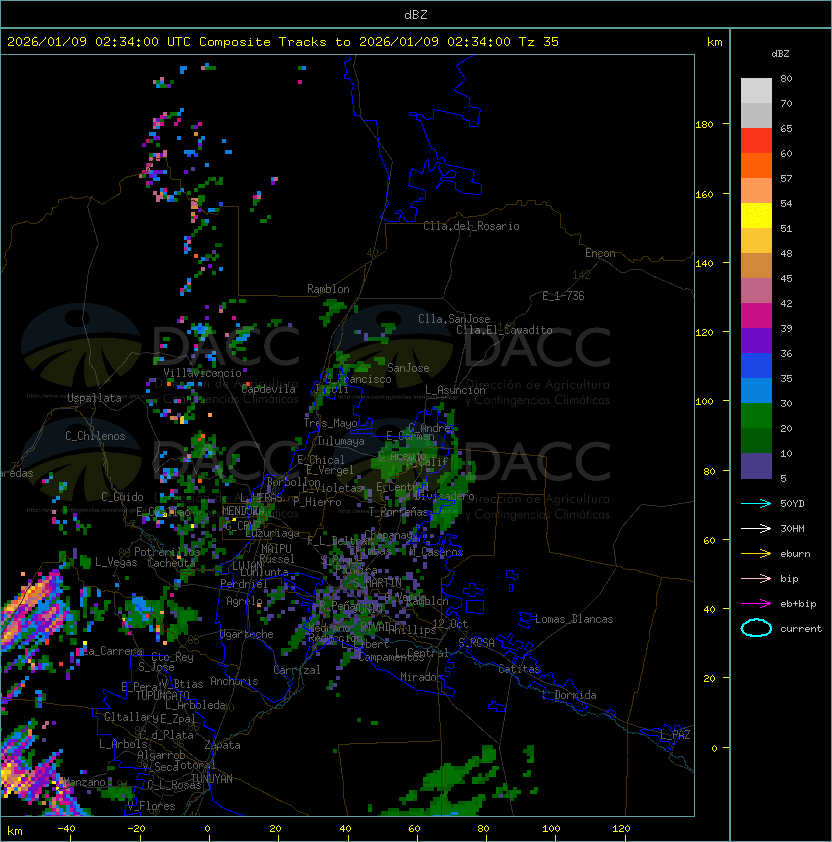Viewport: 832px width, 842px height.
Task: Select the magenta 39–42 dBZ swatch
Action: point(756,316)
